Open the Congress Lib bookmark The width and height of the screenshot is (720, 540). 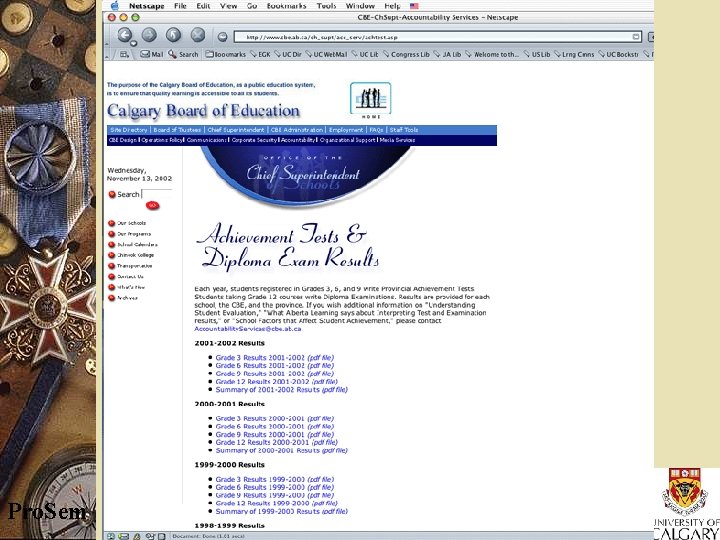tap(406, 54)
